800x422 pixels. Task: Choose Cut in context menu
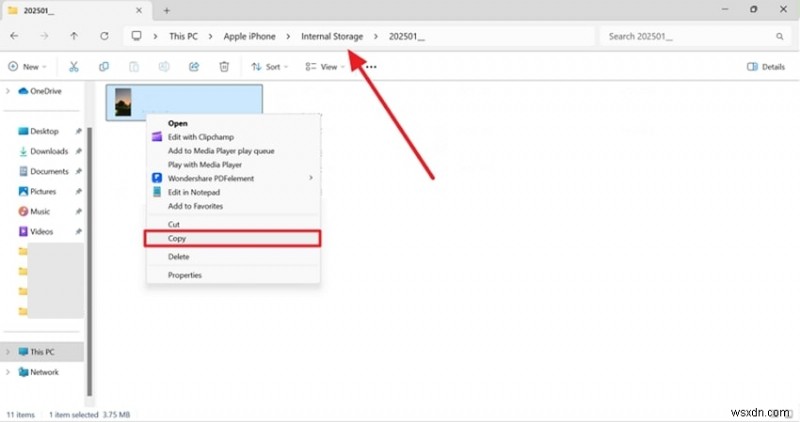point(234,224)
